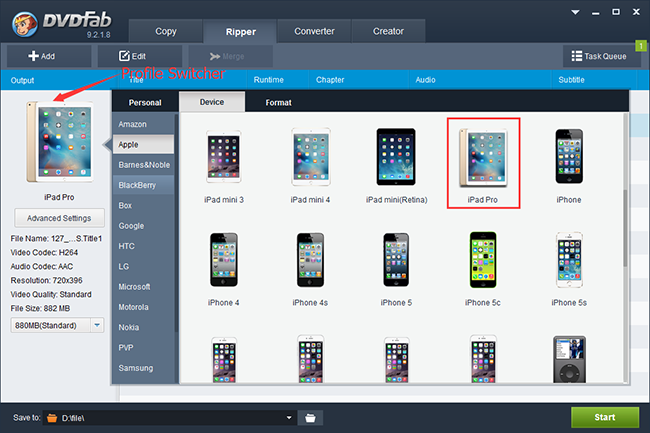
Task: Select the iPad mini 4 device icon
Action: (310, 157)
